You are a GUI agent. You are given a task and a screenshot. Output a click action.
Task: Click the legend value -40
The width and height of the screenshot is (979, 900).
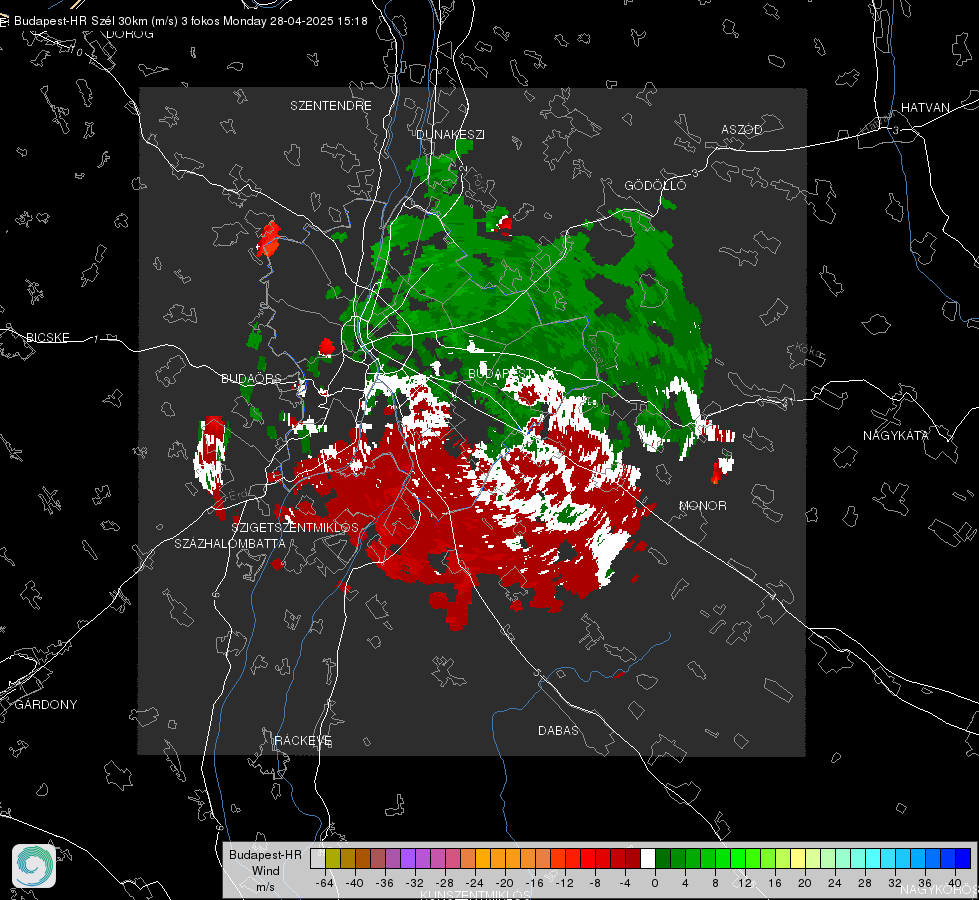[x=355, y=883]
